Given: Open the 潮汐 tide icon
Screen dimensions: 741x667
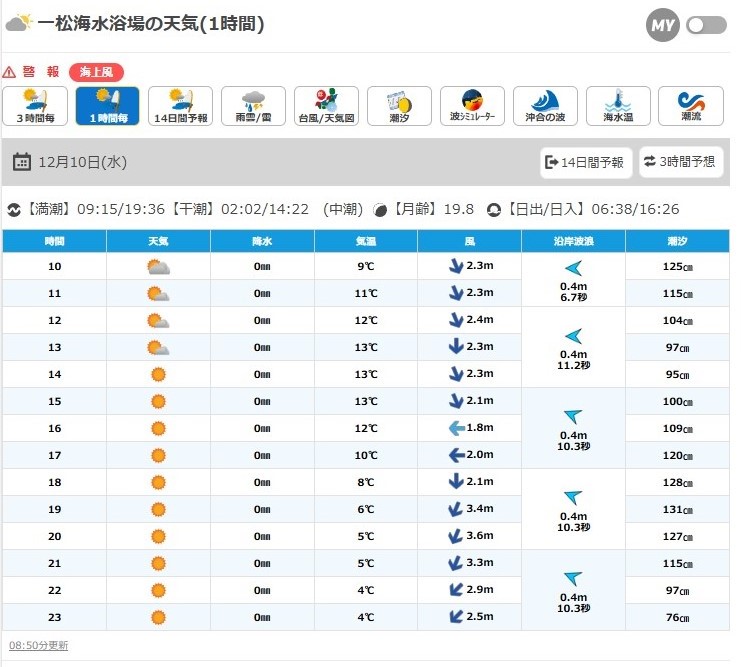Looking at the screenshot, I should coord(400,106).
